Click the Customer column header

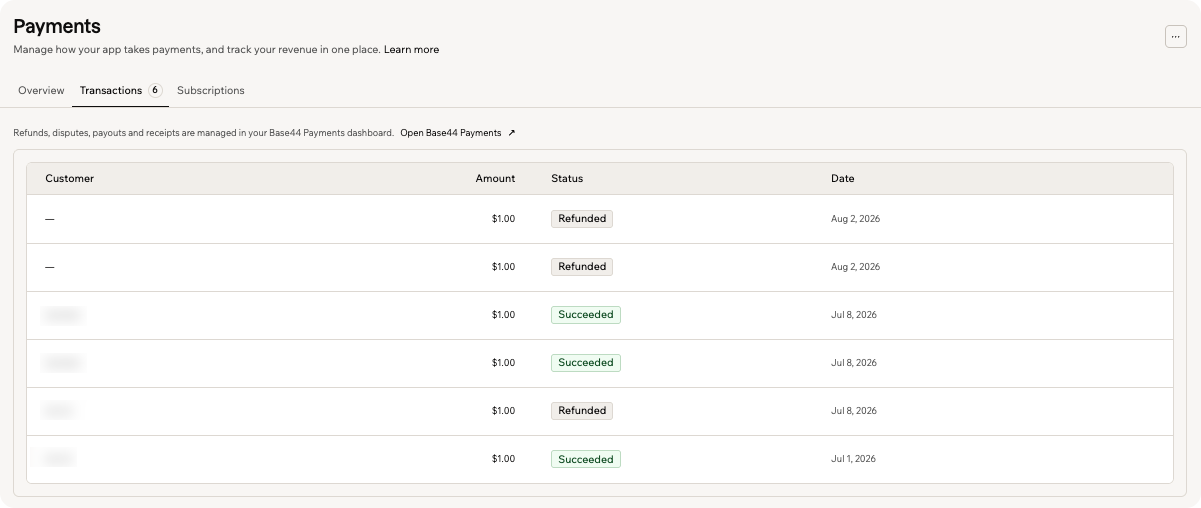[70, 179]
